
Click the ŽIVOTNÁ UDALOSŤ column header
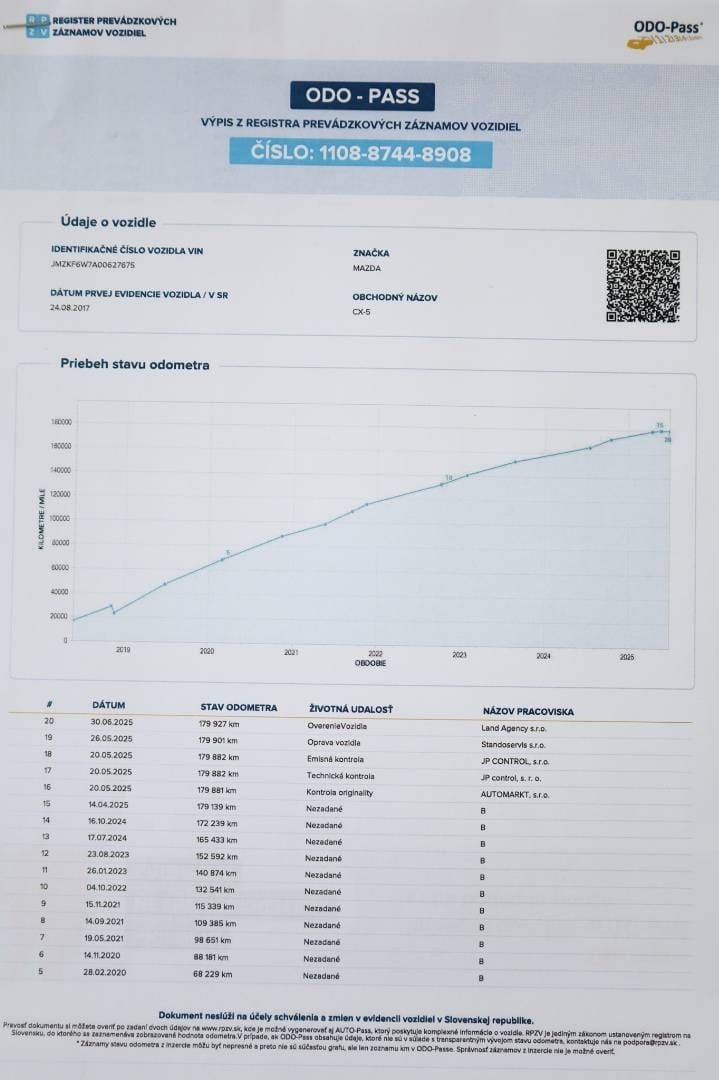coord(351,709)
